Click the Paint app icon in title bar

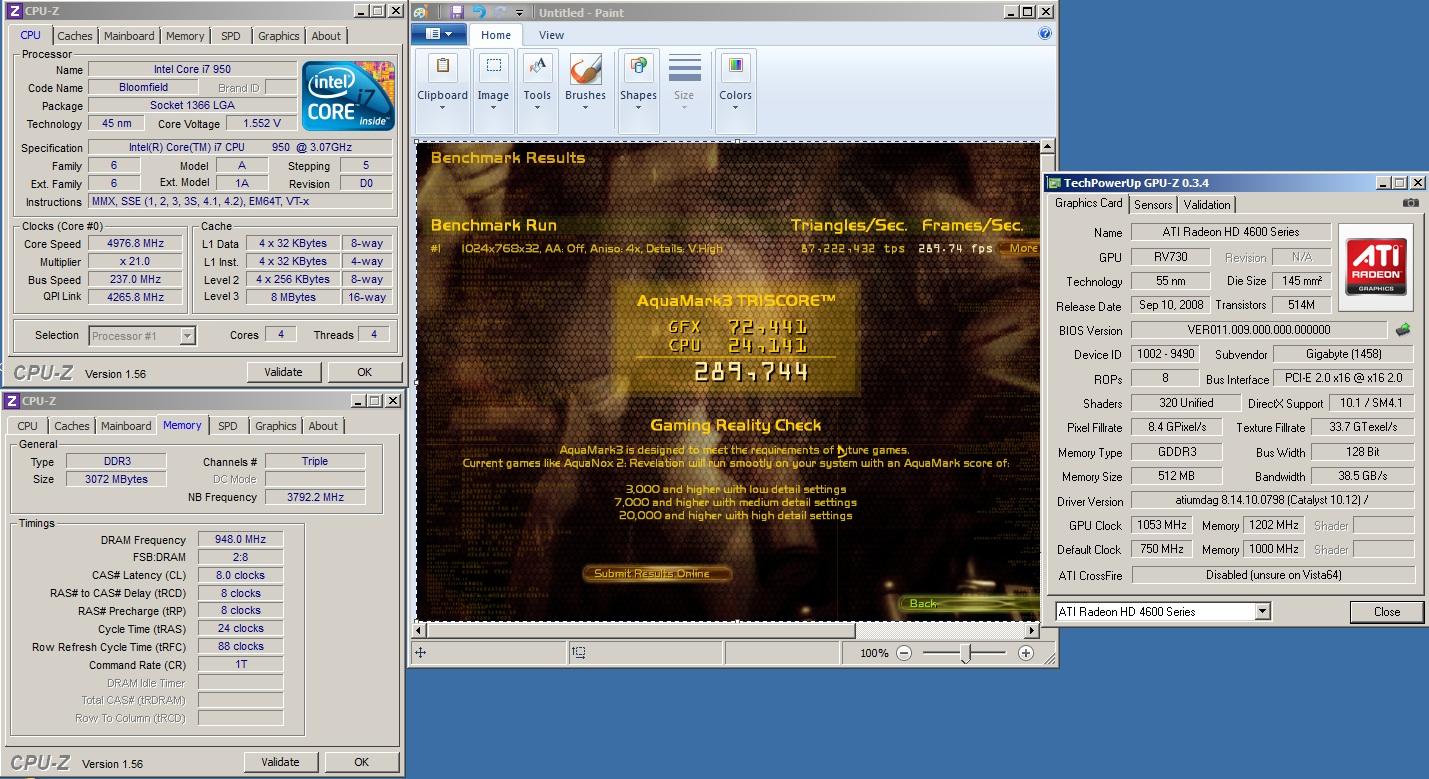click(421, 12)
